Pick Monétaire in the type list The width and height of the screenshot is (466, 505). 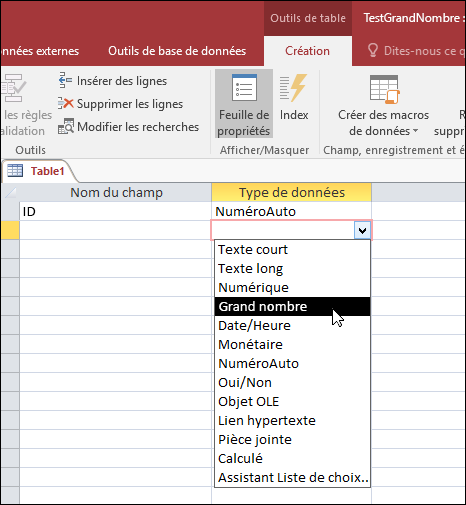292,344
